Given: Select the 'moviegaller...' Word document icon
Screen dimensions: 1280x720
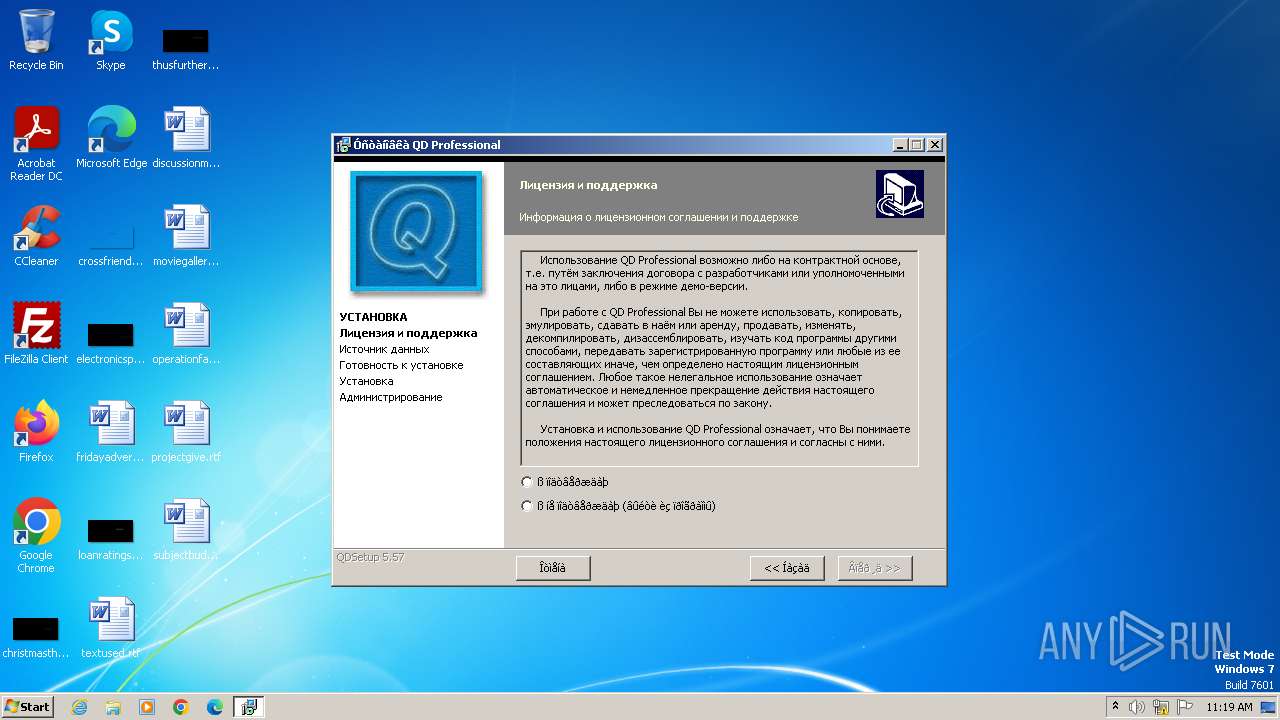Looking at the screenshot, I should click(x=186, y=236).
